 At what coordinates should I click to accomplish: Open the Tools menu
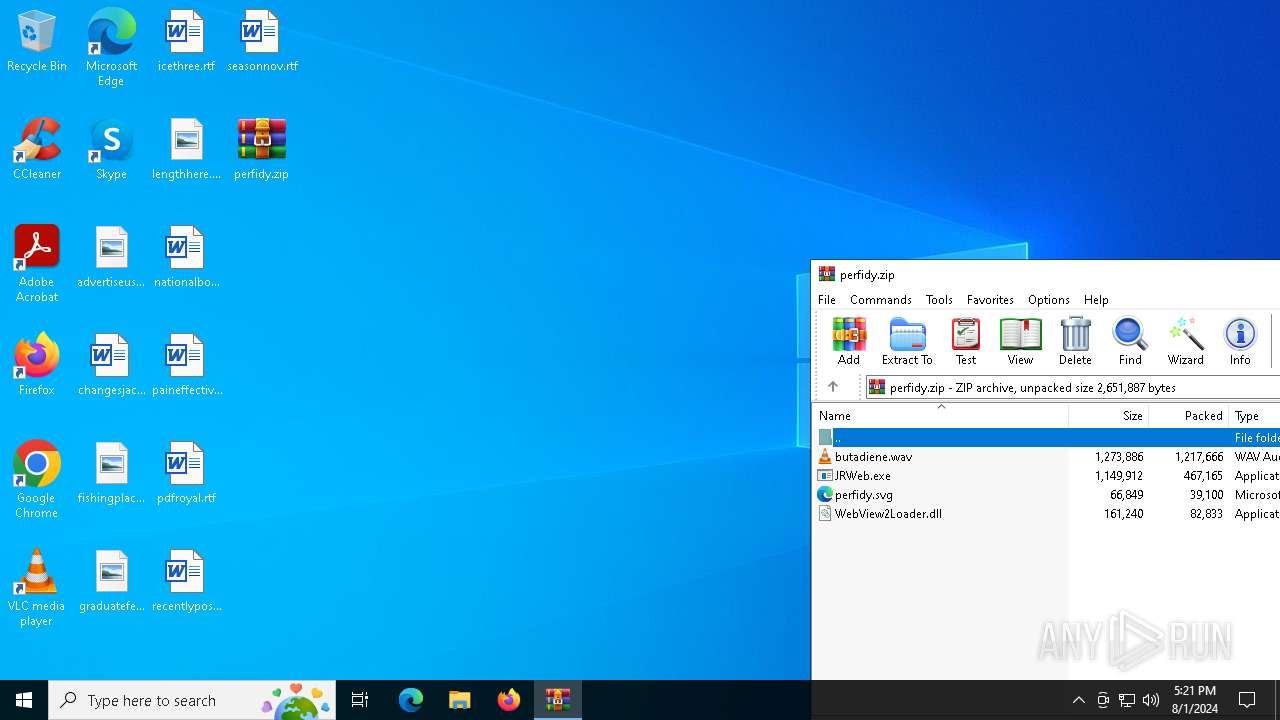[939, 300]
